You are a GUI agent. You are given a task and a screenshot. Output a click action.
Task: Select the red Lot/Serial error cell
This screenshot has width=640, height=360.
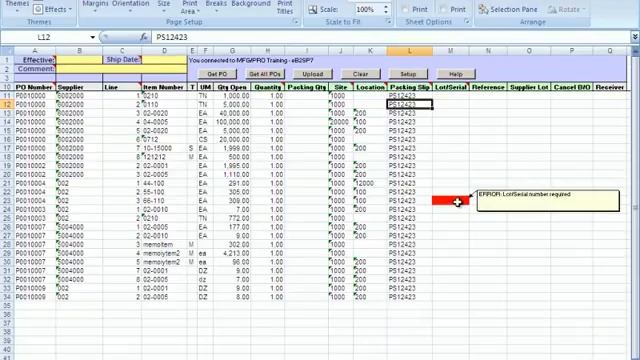pos(451,200)
